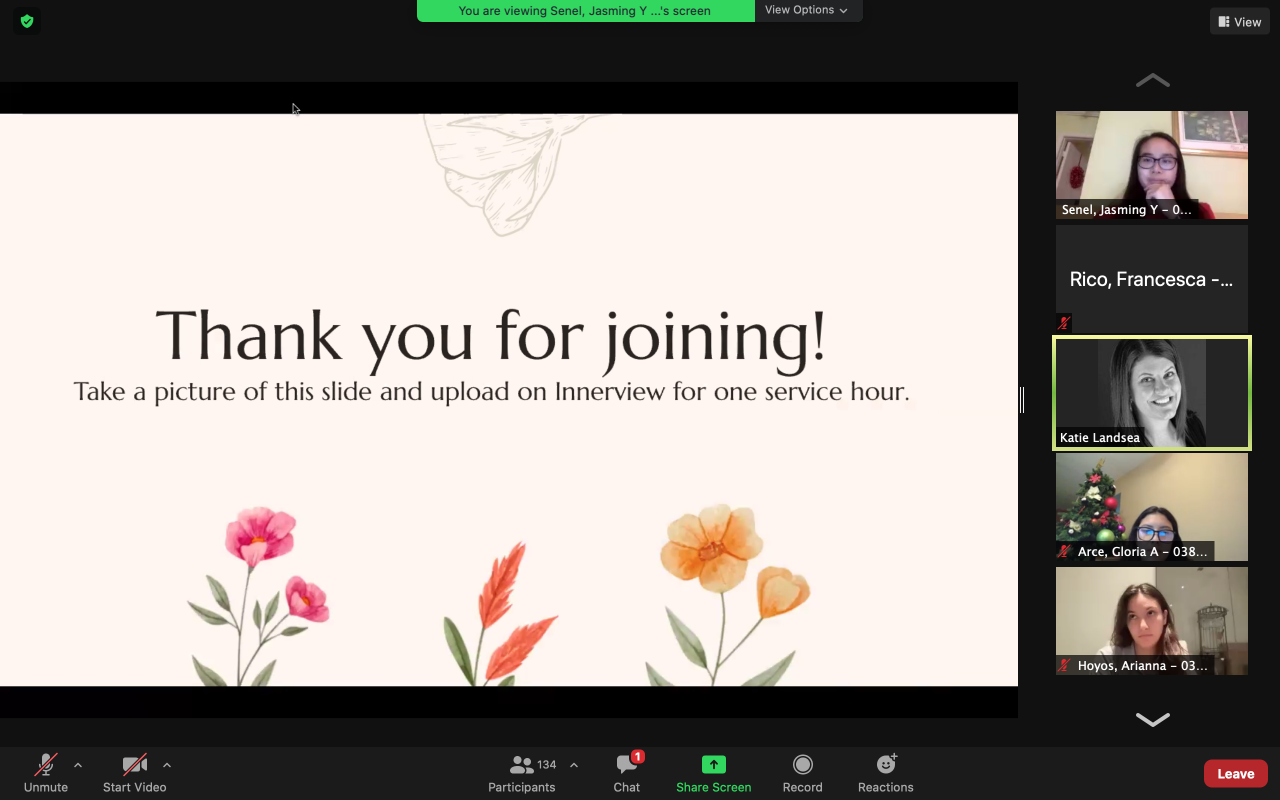
Task: Select Senel, Jasming Y video thumbnail
Action: point(1152,165)
